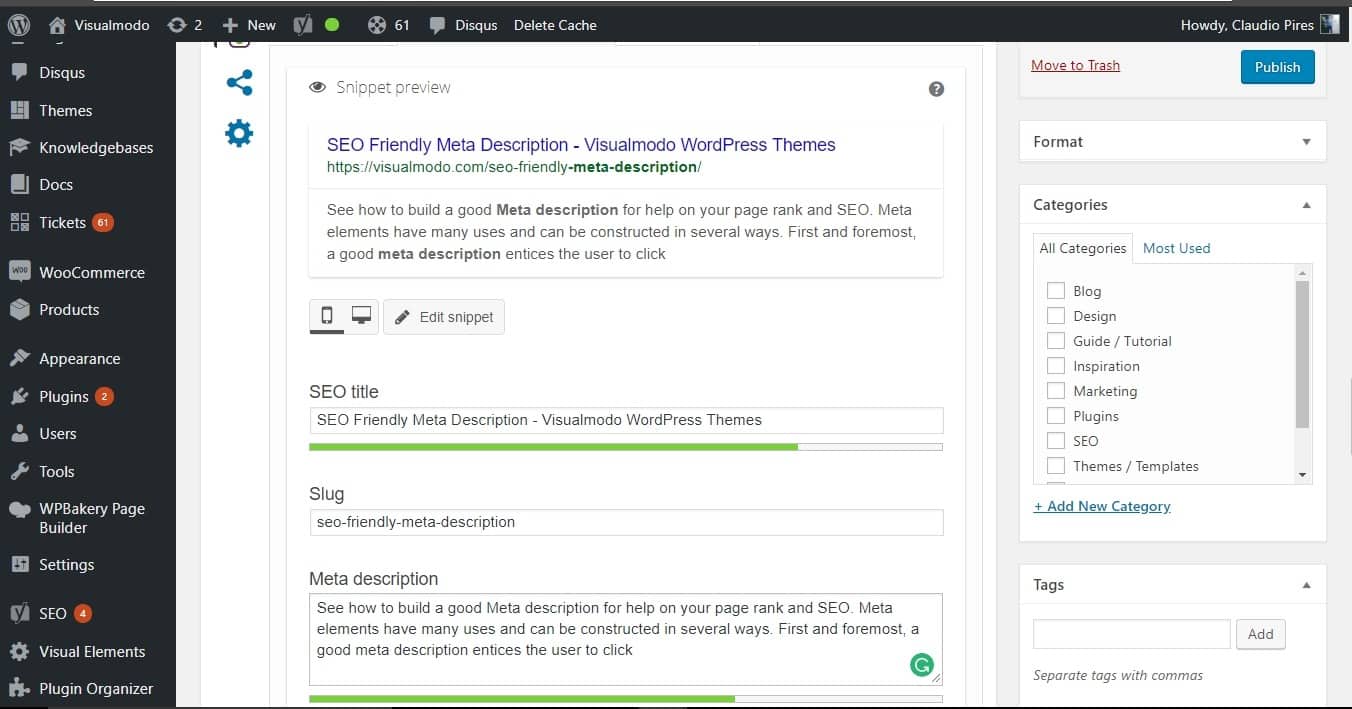Check the Guide / Tutorial category
The image size is (1352, 709).
[1056, 341]
